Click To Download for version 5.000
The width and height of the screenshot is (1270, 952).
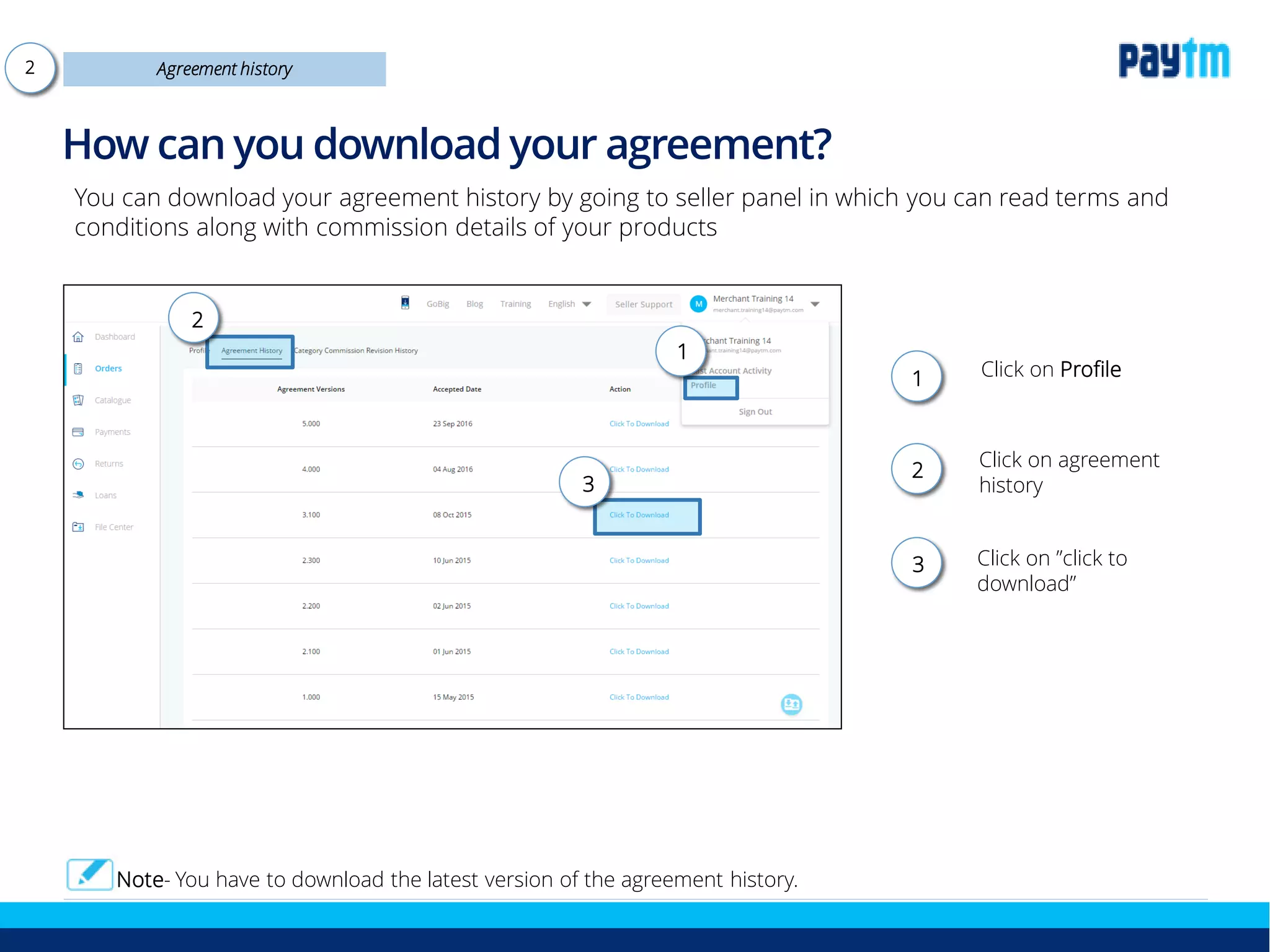[639, 423]
